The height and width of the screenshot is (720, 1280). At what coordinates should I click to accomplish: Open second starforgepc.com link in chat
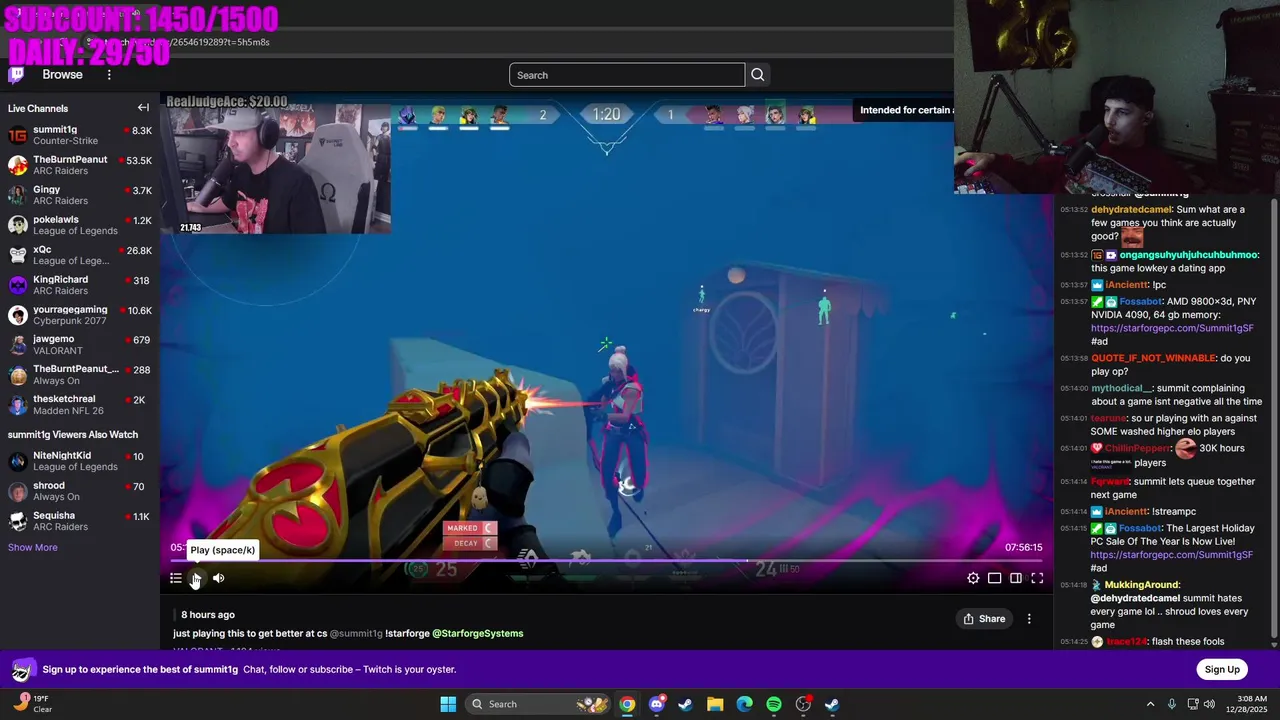click(x=1172, y=554)
